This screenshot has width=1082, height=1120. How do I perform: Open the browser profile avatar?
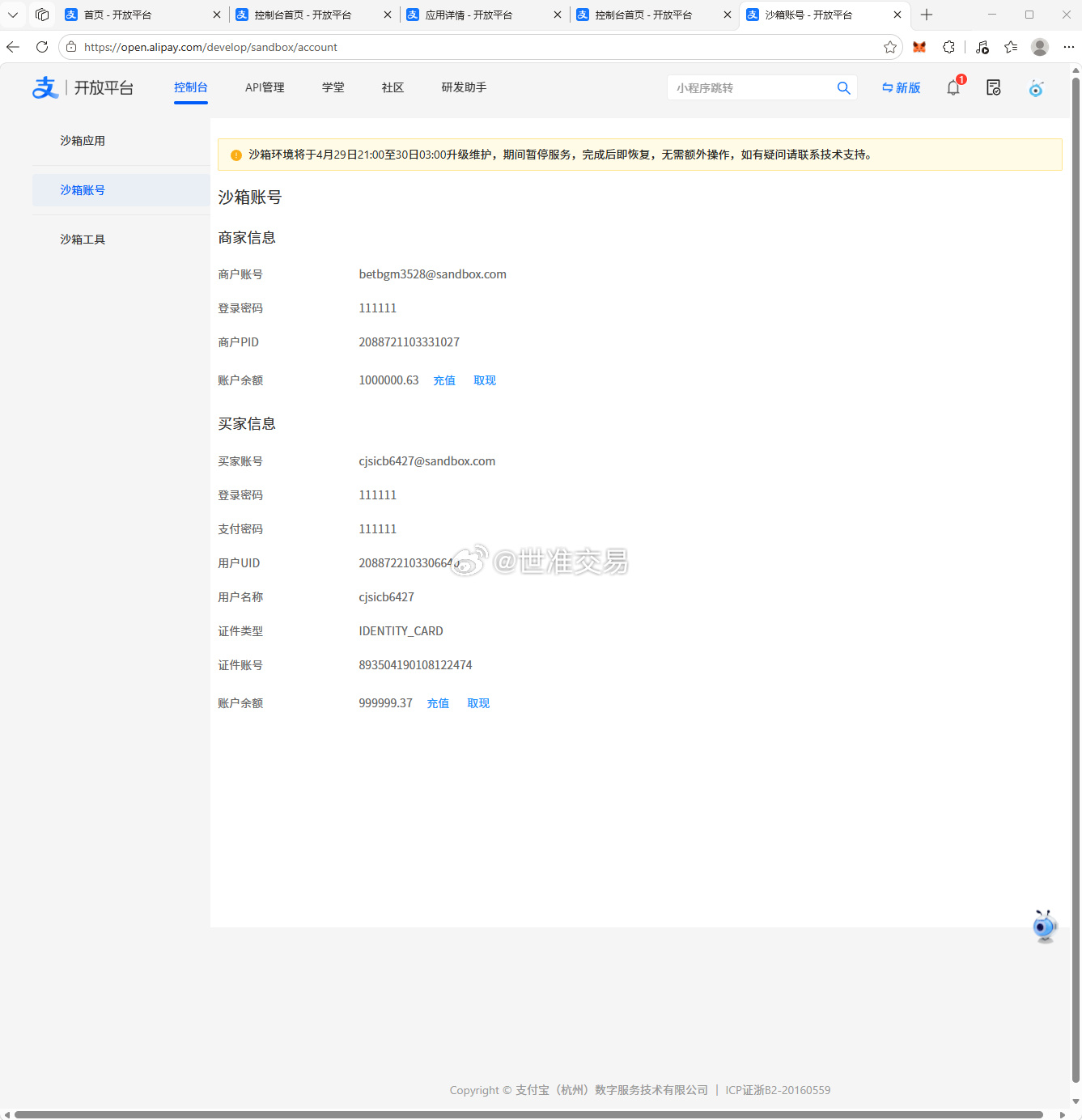1040,47
